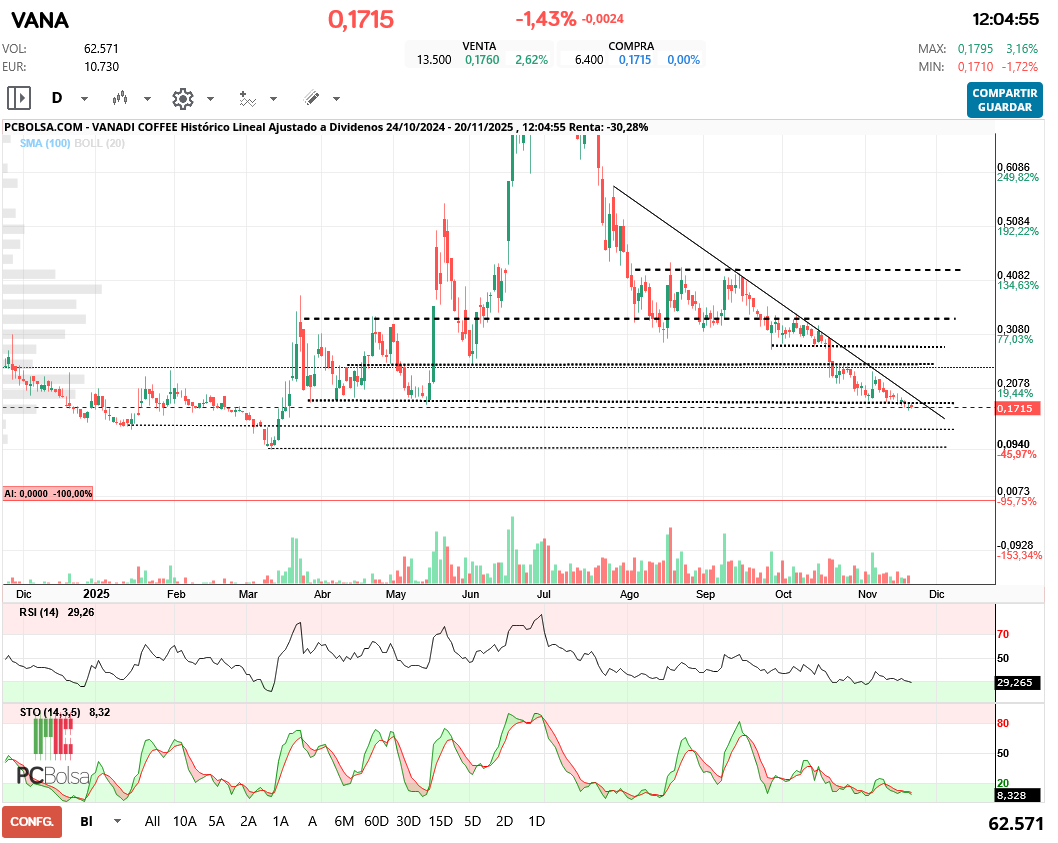This screenshot has height=843, width=1058.
Task: Expand the chart type dropdown arrow
Action: (x=147, y=99)
